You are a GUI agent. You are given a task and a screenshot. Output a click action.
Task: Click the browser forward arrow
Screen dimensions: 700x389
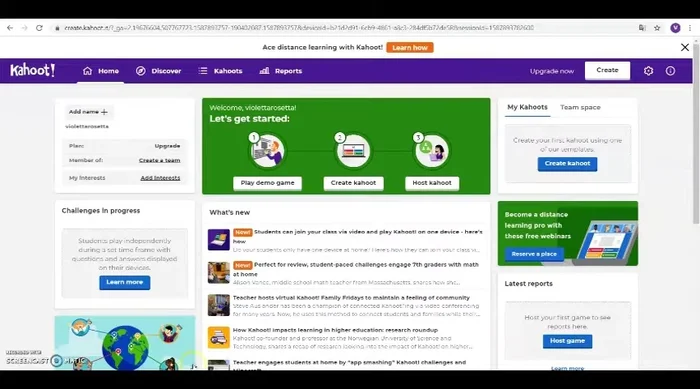pos(25,28)
